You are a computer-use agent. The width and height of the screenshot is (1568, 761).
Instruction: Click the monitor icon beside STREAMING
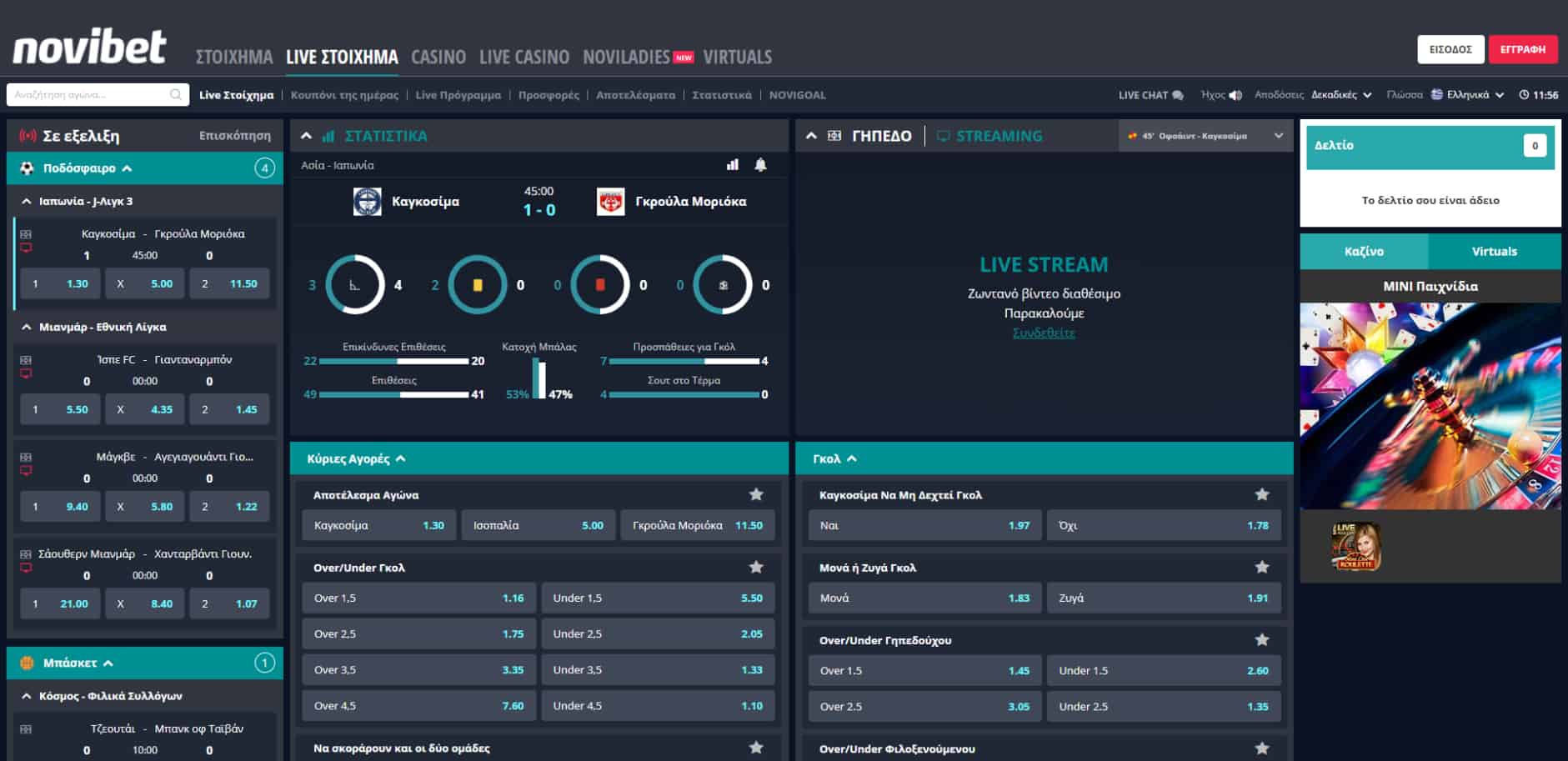(944, 136)
